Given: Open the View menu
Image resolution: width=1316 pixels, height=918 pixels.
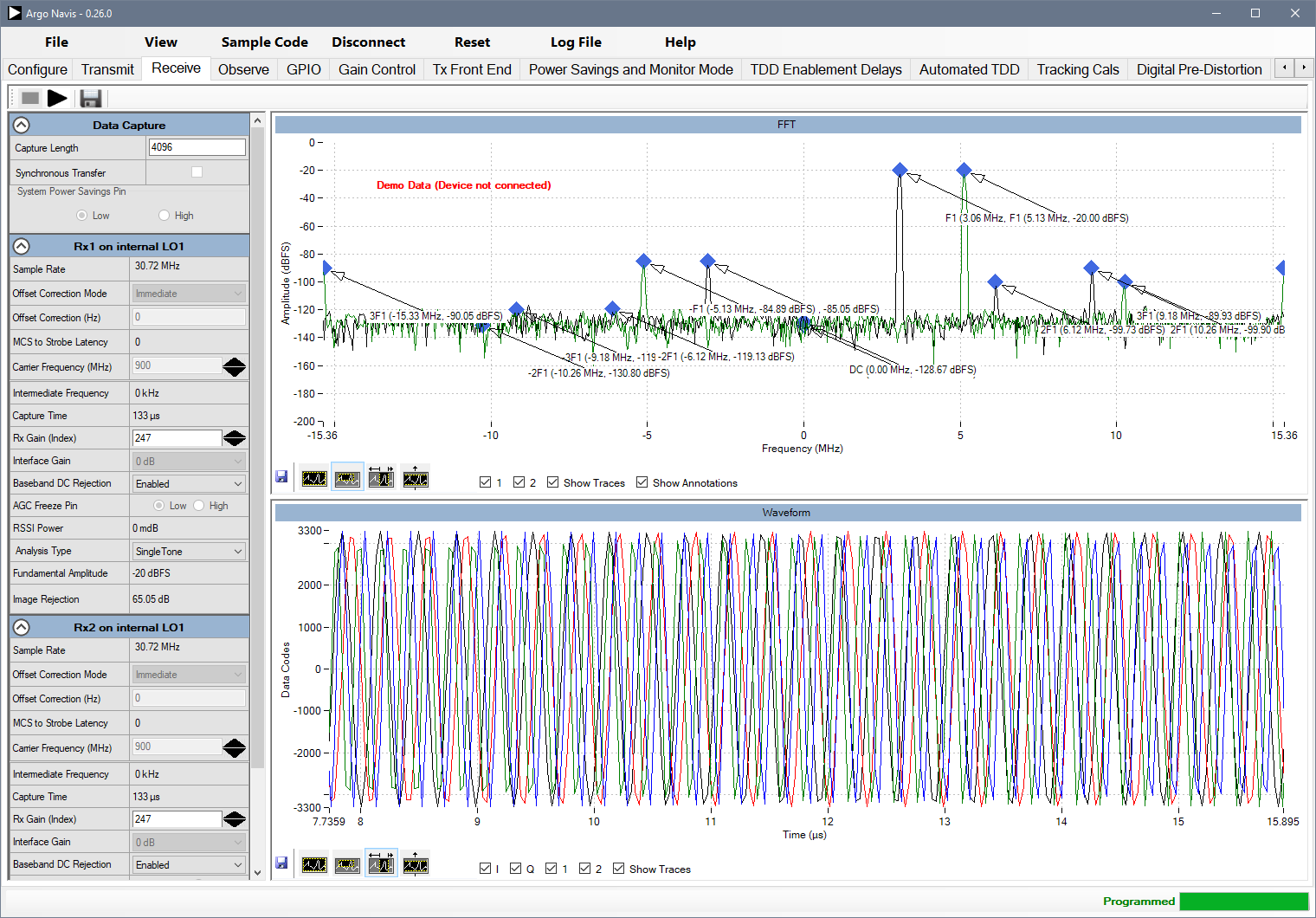Looking at the screenshot, I should coord(161,42).
